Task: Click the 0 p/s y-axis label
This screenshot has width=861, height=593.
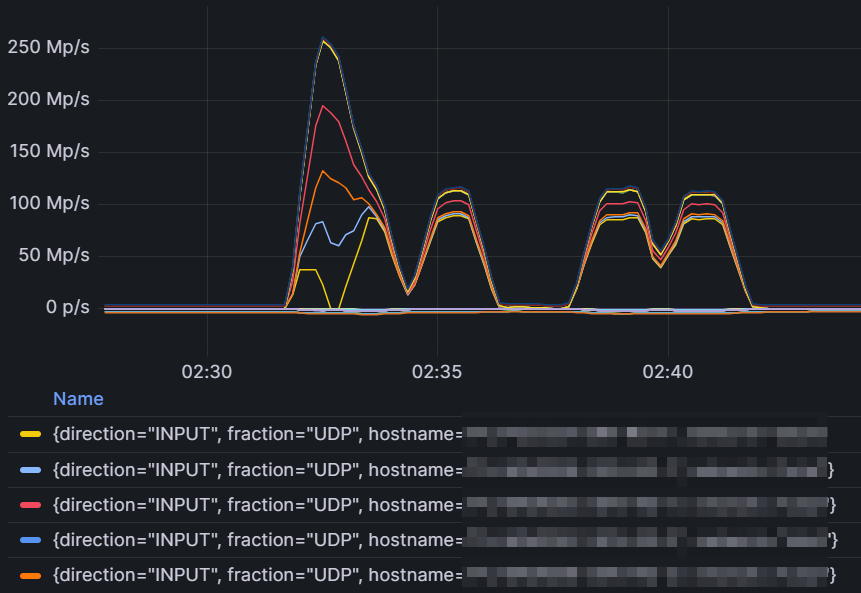Action: point(68,307)
